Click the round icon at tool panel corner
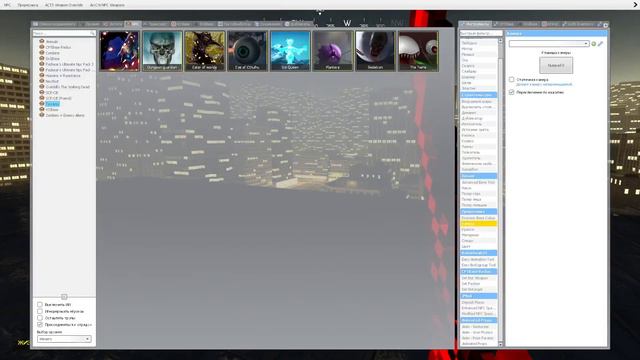 click(606, 25)
